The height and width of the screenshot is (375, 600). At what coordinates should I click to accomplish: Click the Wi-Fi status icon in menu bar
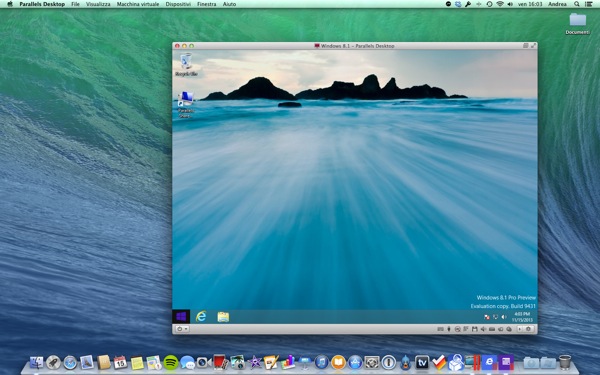(500, 4)
